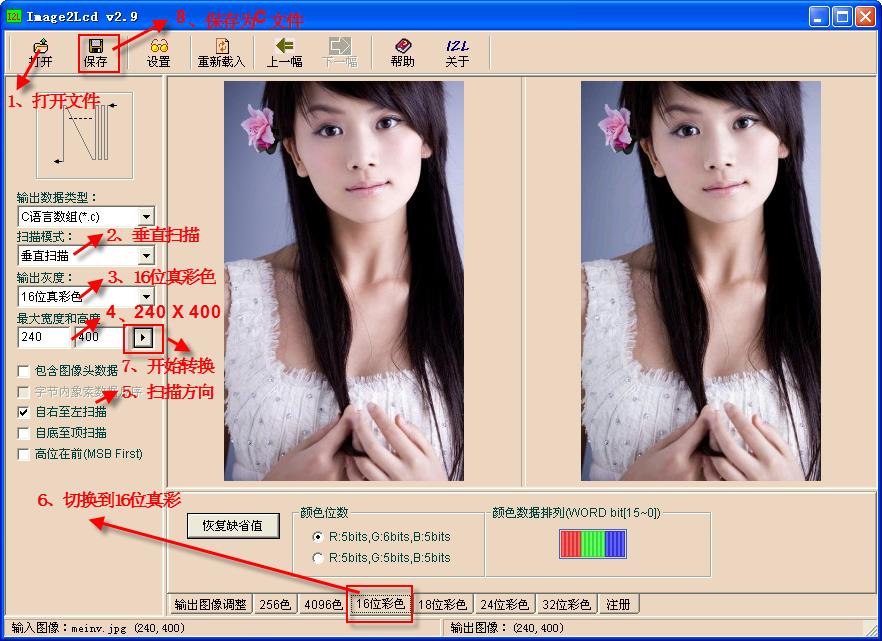Open the 输出图像调整 tab

pos(210,604)
